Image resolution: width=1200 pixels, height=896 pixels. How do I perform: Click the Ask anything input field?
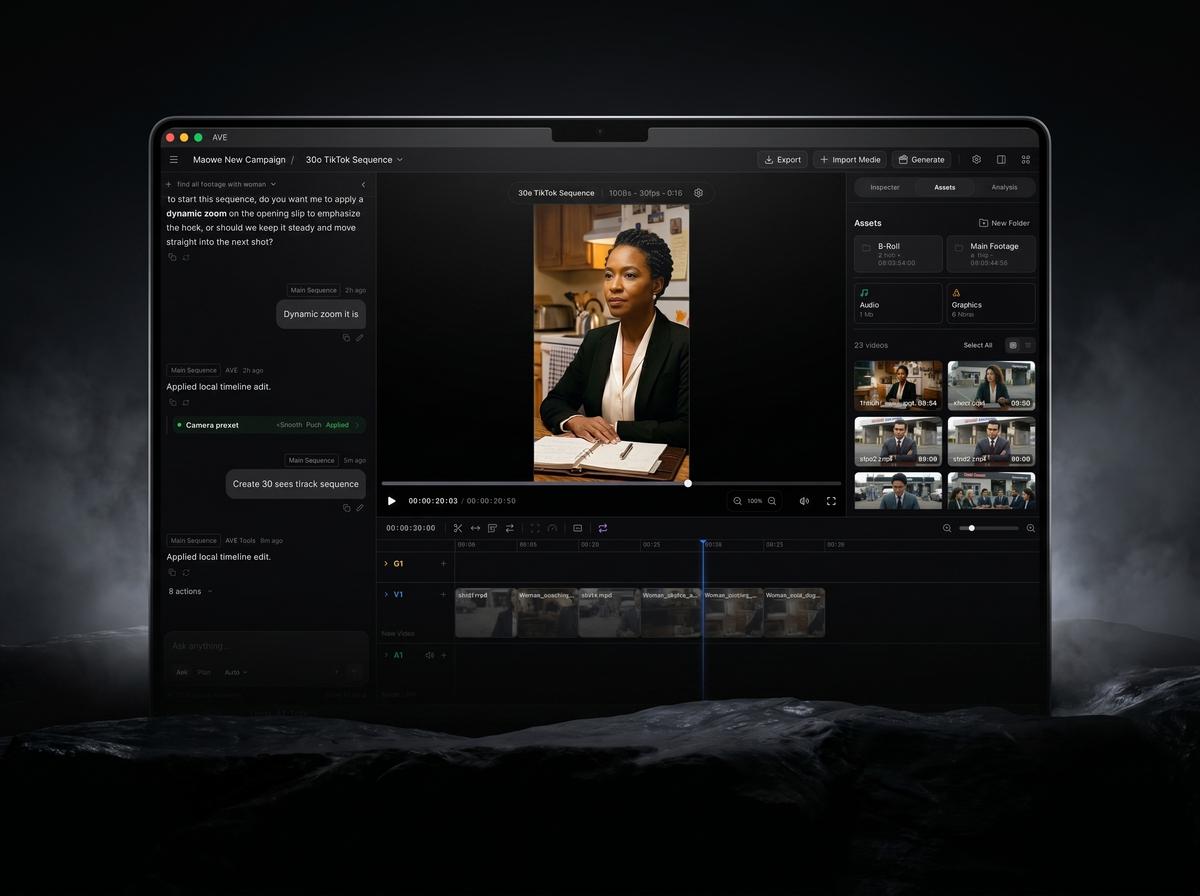click(x=266, y=646)
